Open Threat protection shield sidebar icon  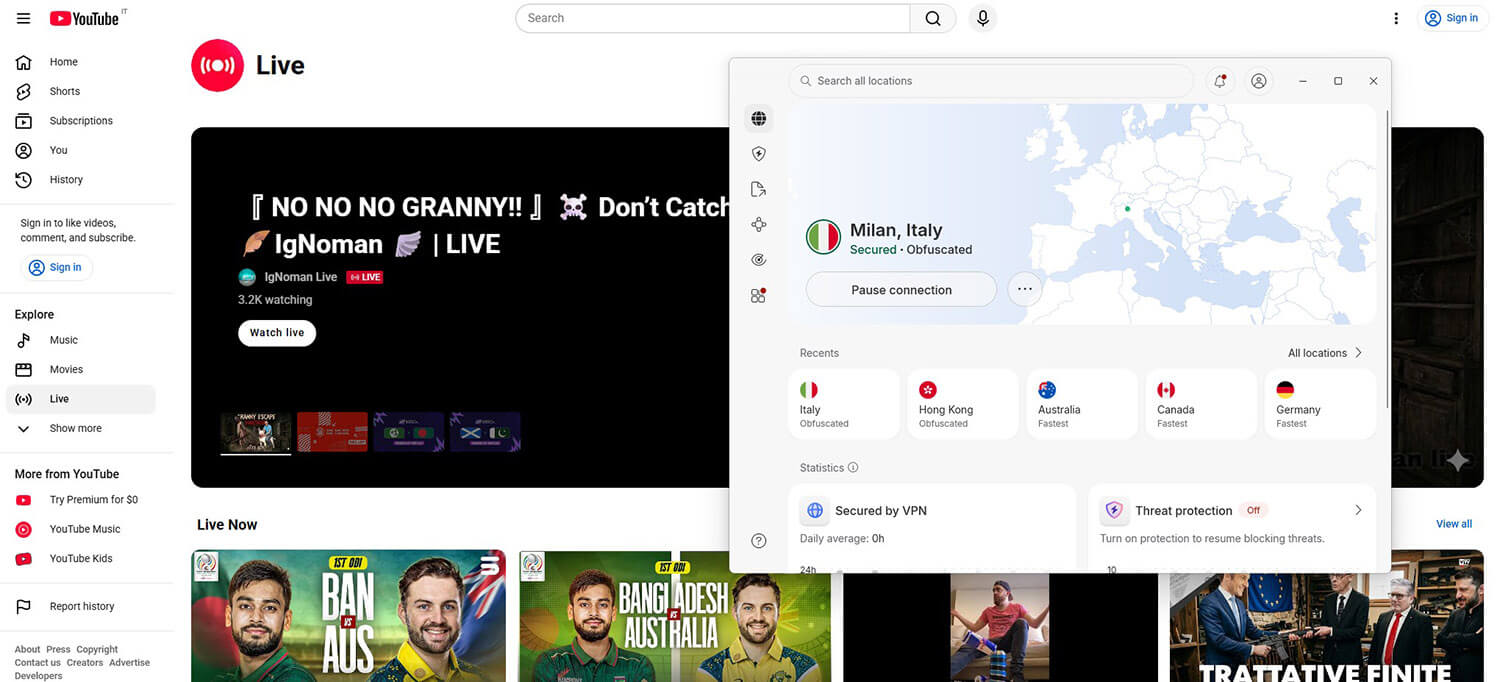click(x=759, y=154)
